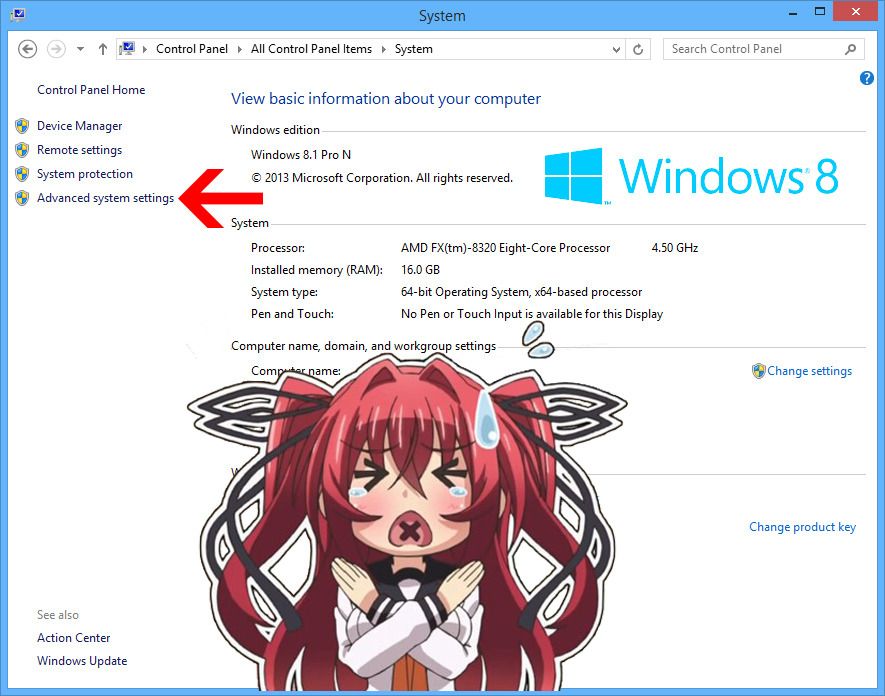Open Remote settings link
Viewport: 885px width, 696px height.
click(x=80, y=150)
